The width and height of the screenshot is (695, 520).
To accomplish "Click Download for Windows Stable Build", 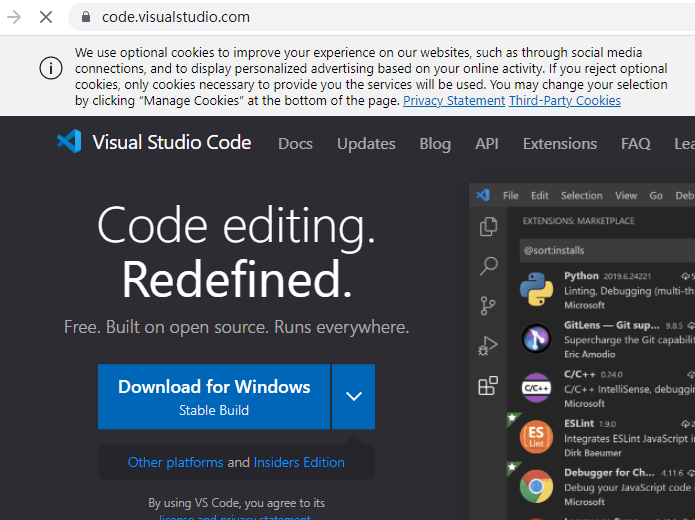I will (x=214, y=397).
